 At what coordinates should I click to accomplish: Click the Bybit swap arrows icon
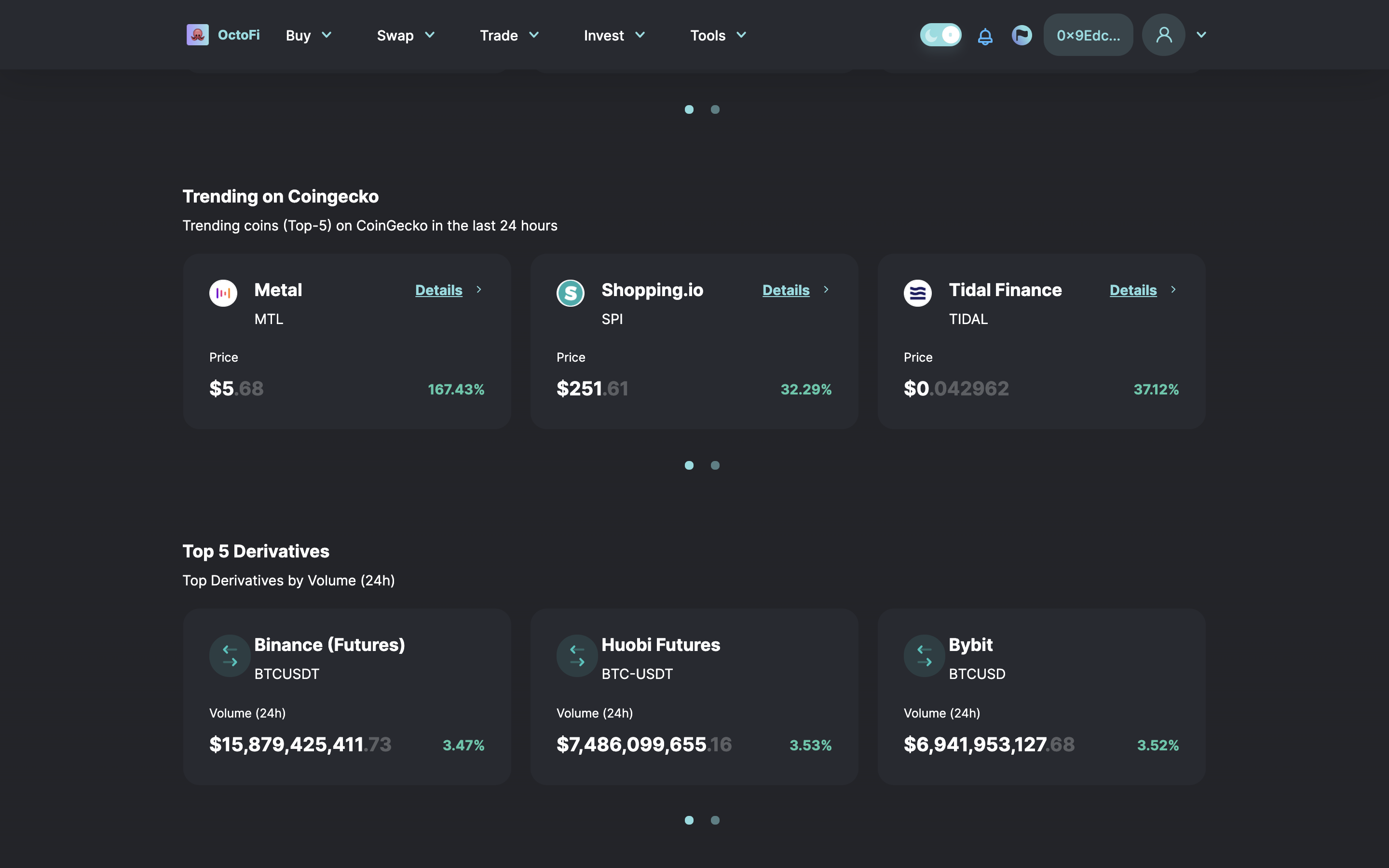[924, 656]
